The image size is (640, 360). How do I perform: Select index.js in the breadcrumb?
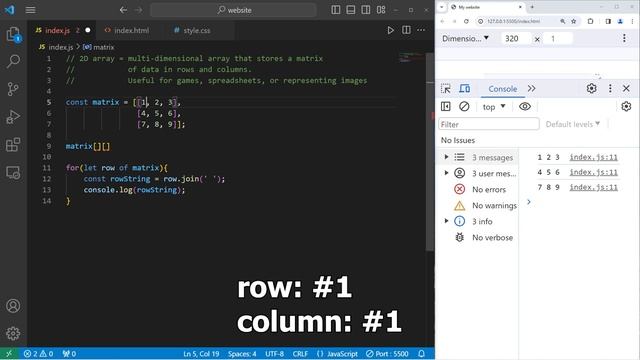56,47
